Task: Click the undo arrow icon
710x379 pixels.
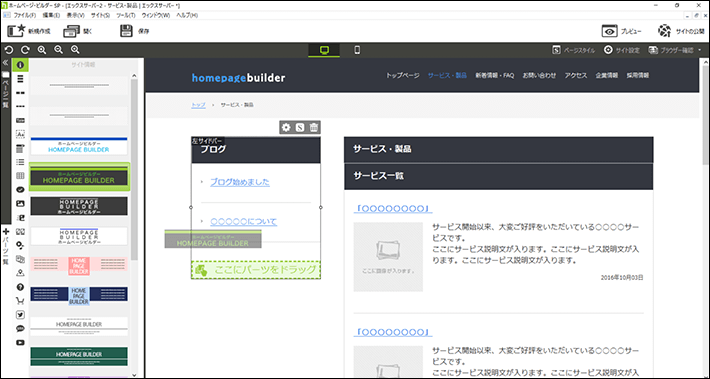Action: click(x=9, y=50)
